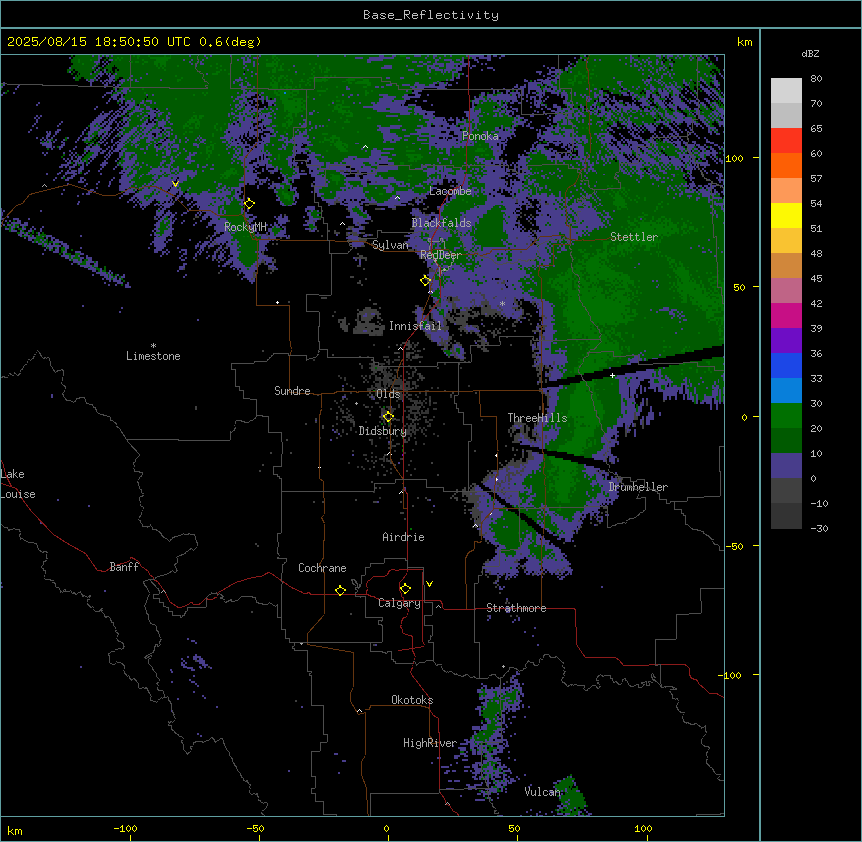
Task: Click the yellow v marker east of Calgary
Action: (x=429, y=584)
